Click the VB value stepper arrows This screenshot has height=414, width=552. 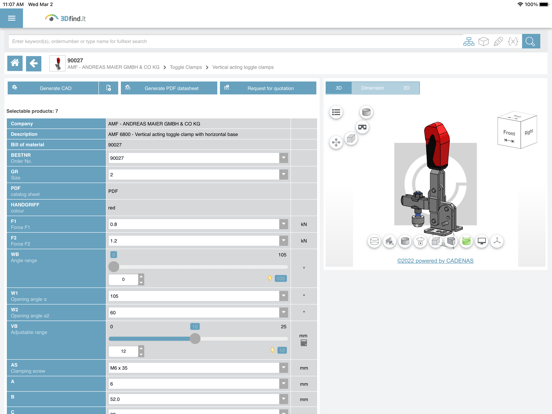pyautogui.click(x=141, y=351)
